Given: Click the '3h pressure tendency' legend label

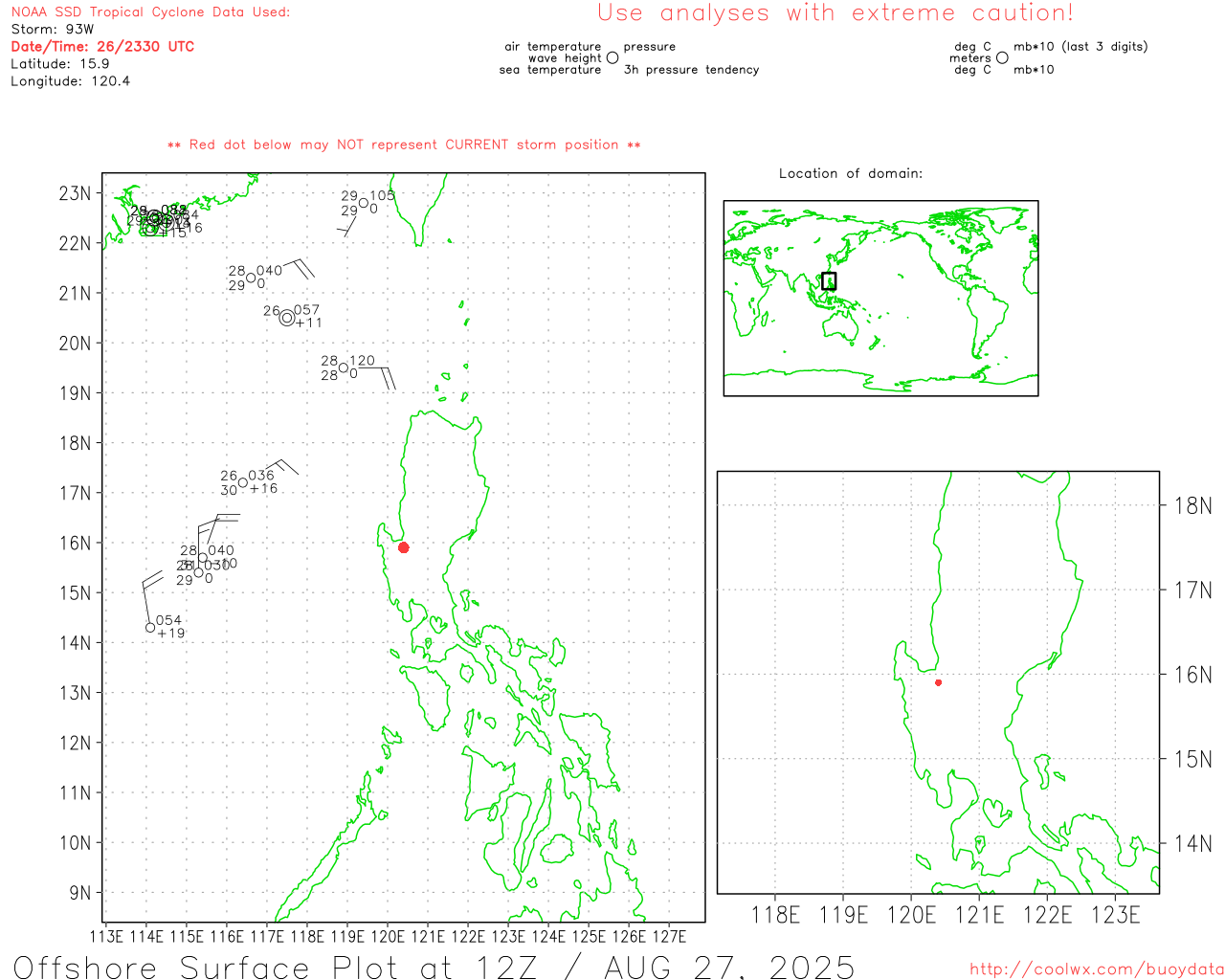Looking at the screenshot, I should 692,70.
